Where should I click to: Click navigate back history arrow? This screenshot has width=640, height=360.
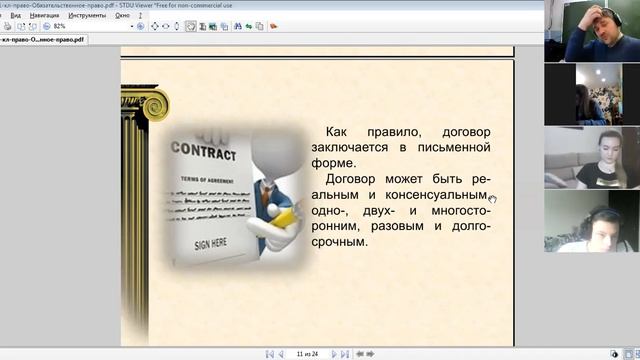click(x=360, y=354)
